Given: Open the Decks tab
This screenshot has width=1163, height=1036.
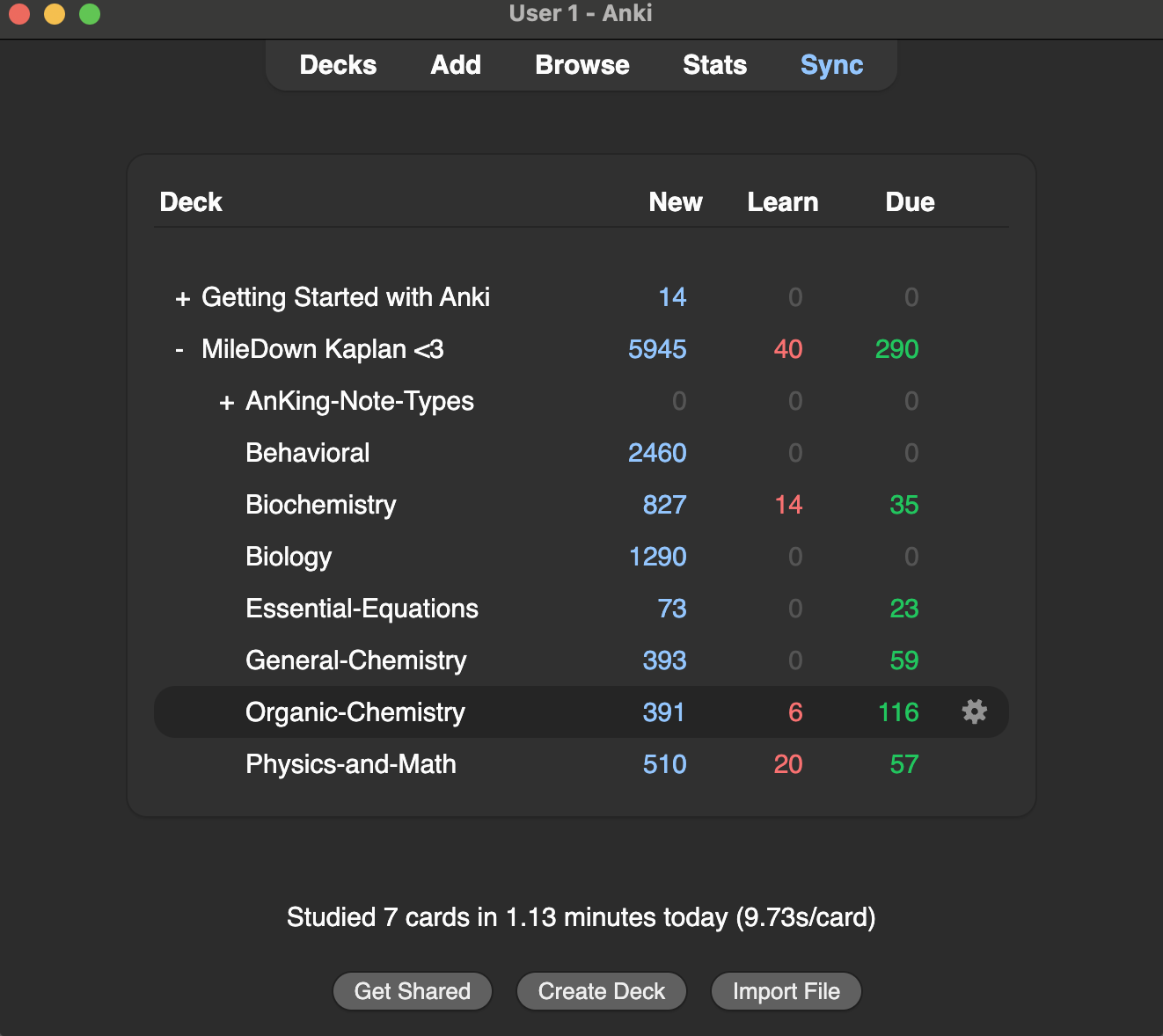Looking at the screenshot, I should [x=338, y=65].
